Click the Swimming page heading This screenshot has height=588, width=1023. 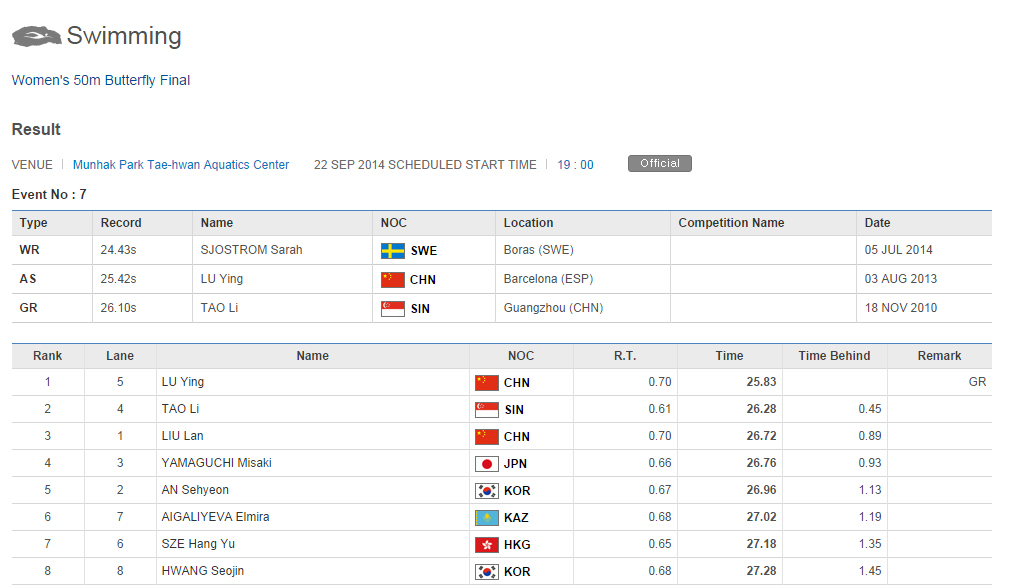click(124, 36)
